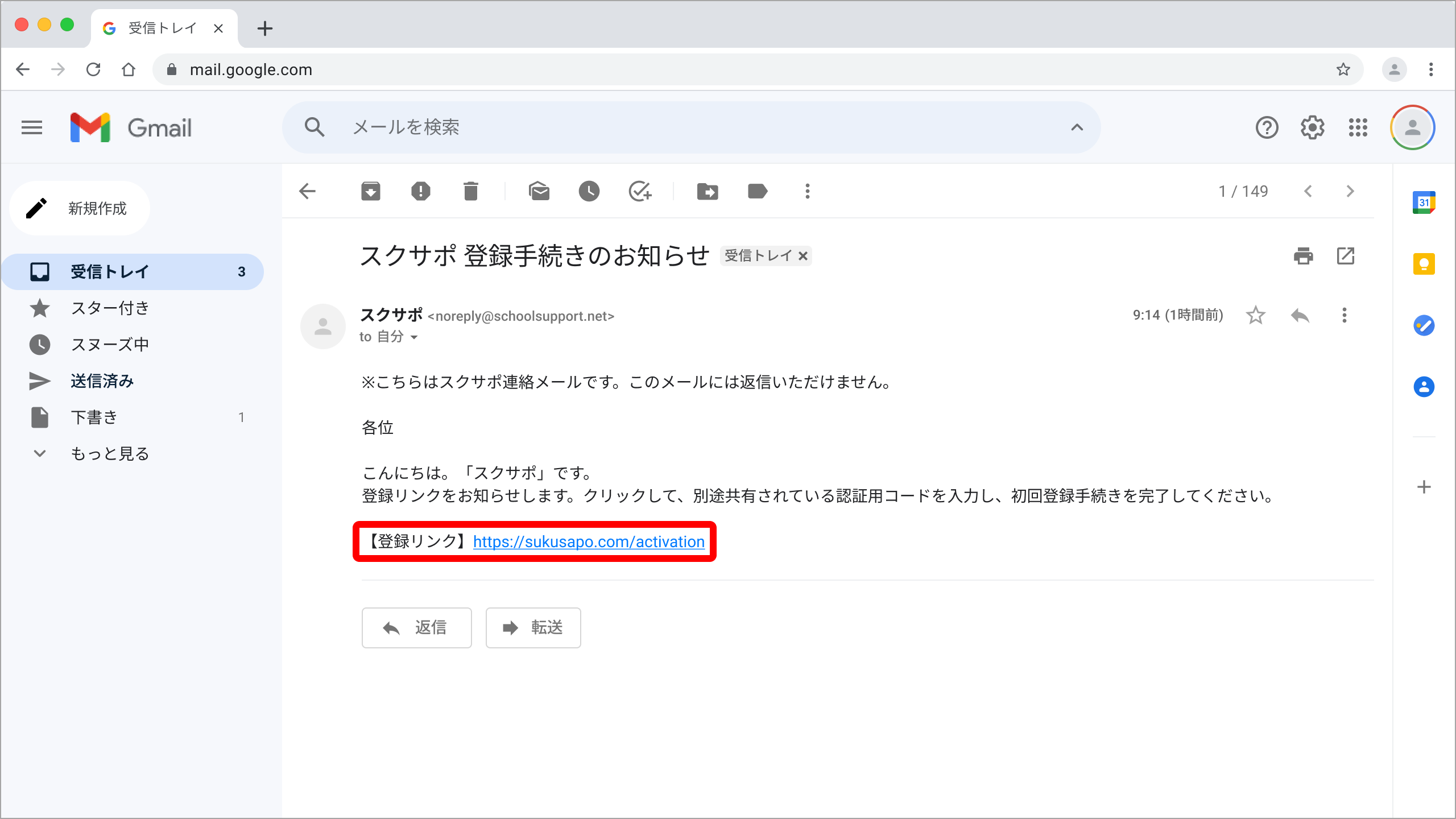The image size is (1456, 819).
Task: Open the sukusapo.com activation link
Action: [x=589, y=541]
